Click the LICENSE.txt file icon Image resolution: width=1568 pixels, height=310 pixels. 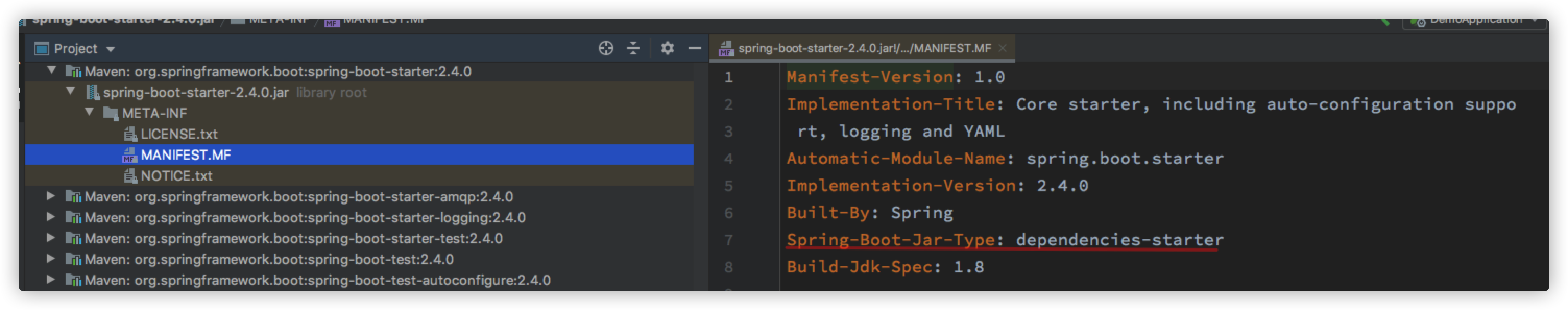coord(130,134)
